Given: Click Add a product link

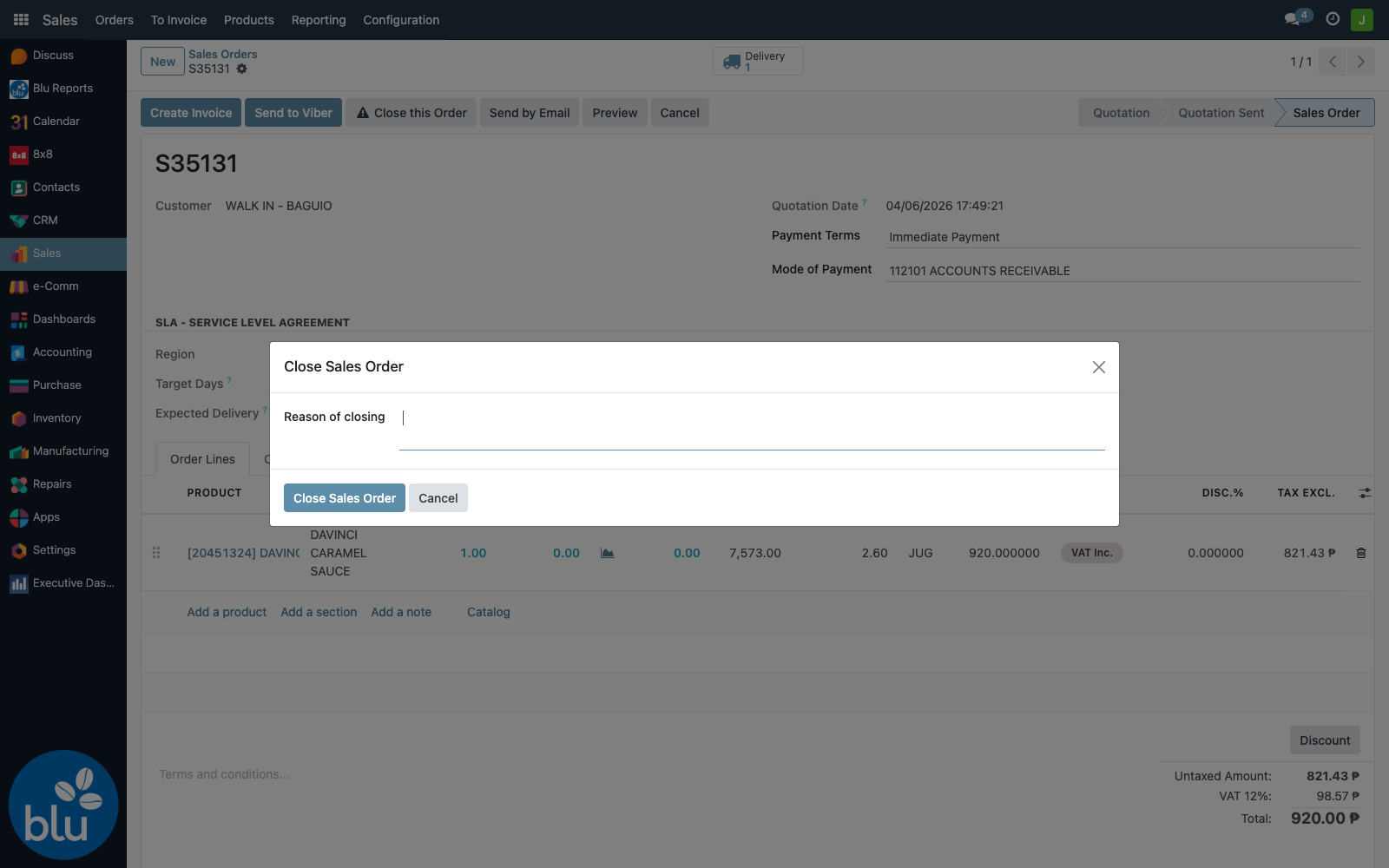Looking at the screenshot, I should pyautogui.click(x=227, y=612).
